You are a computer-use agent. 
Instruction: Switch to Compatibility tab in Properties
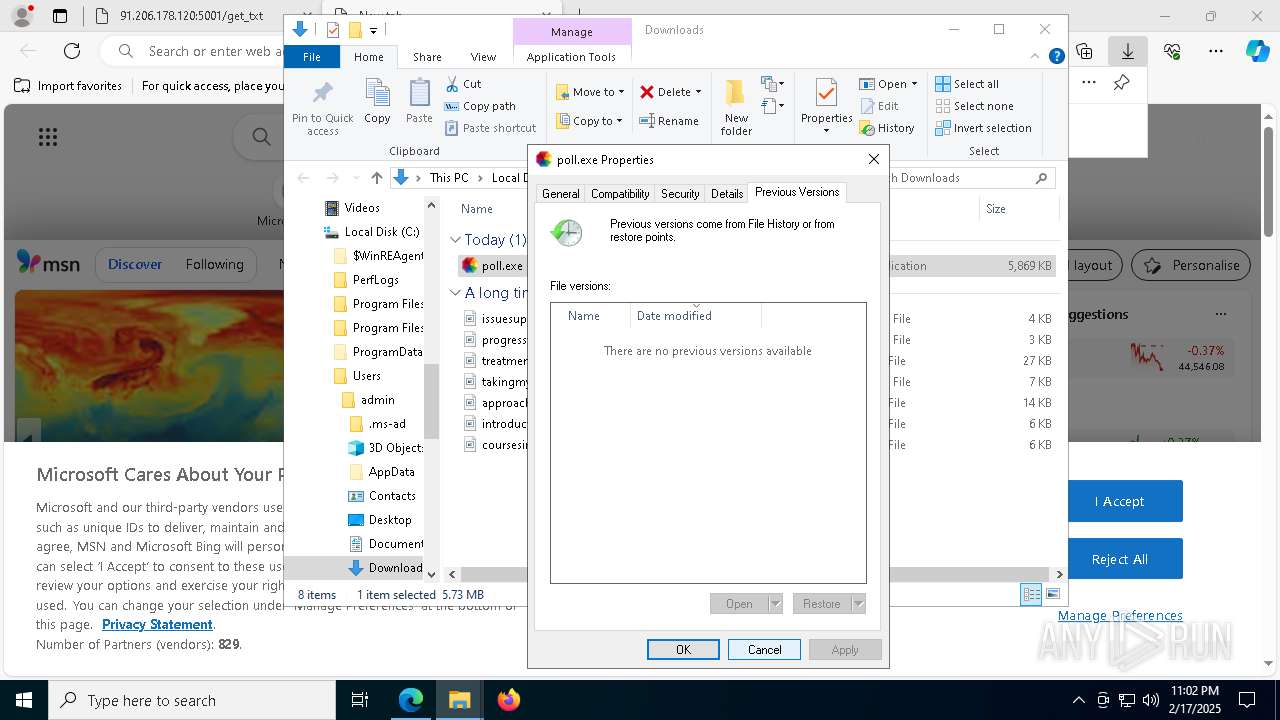[620, 194]
